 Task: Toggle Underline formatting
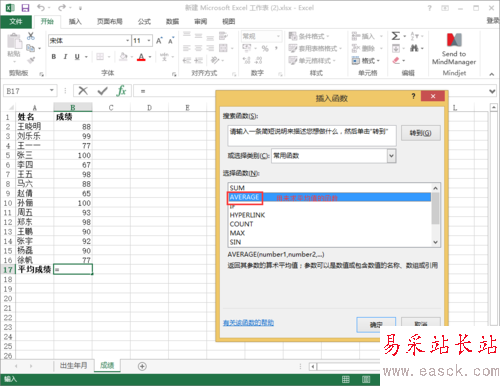(x=77, y=57)
